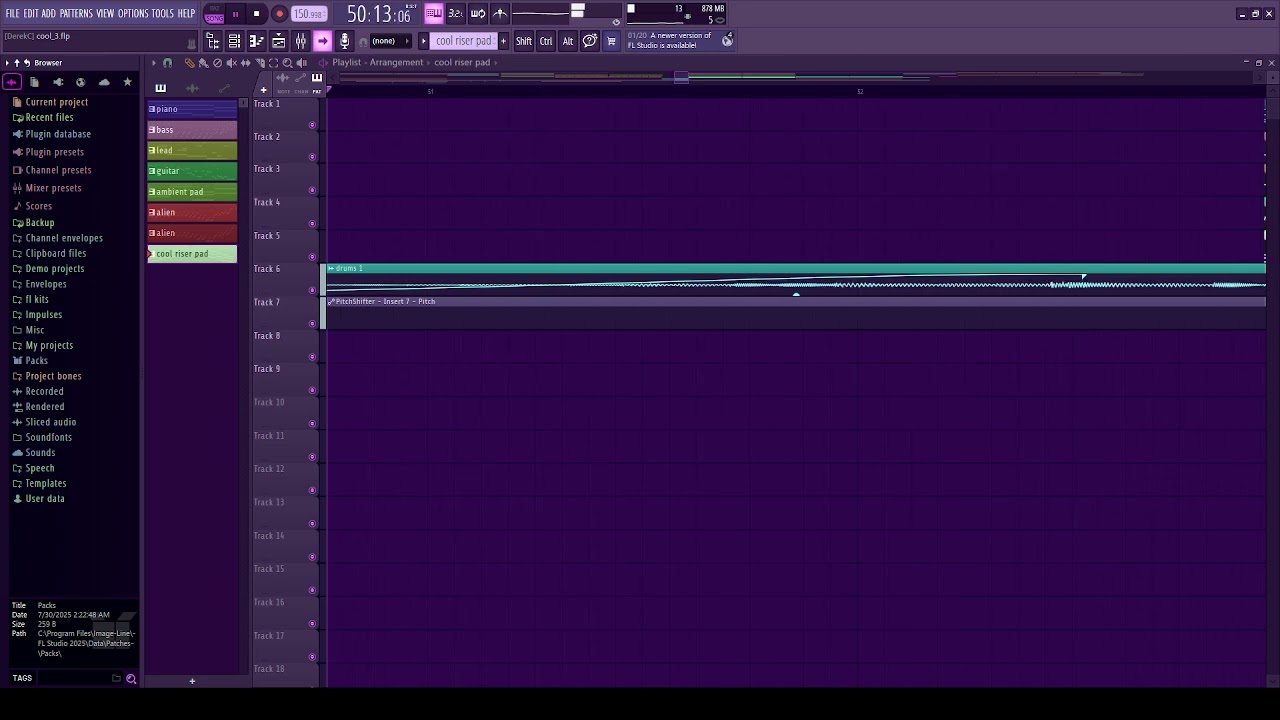1280x720 pixels.
Task: Expand the Packs folder
Action: click(x=30, y=361)
